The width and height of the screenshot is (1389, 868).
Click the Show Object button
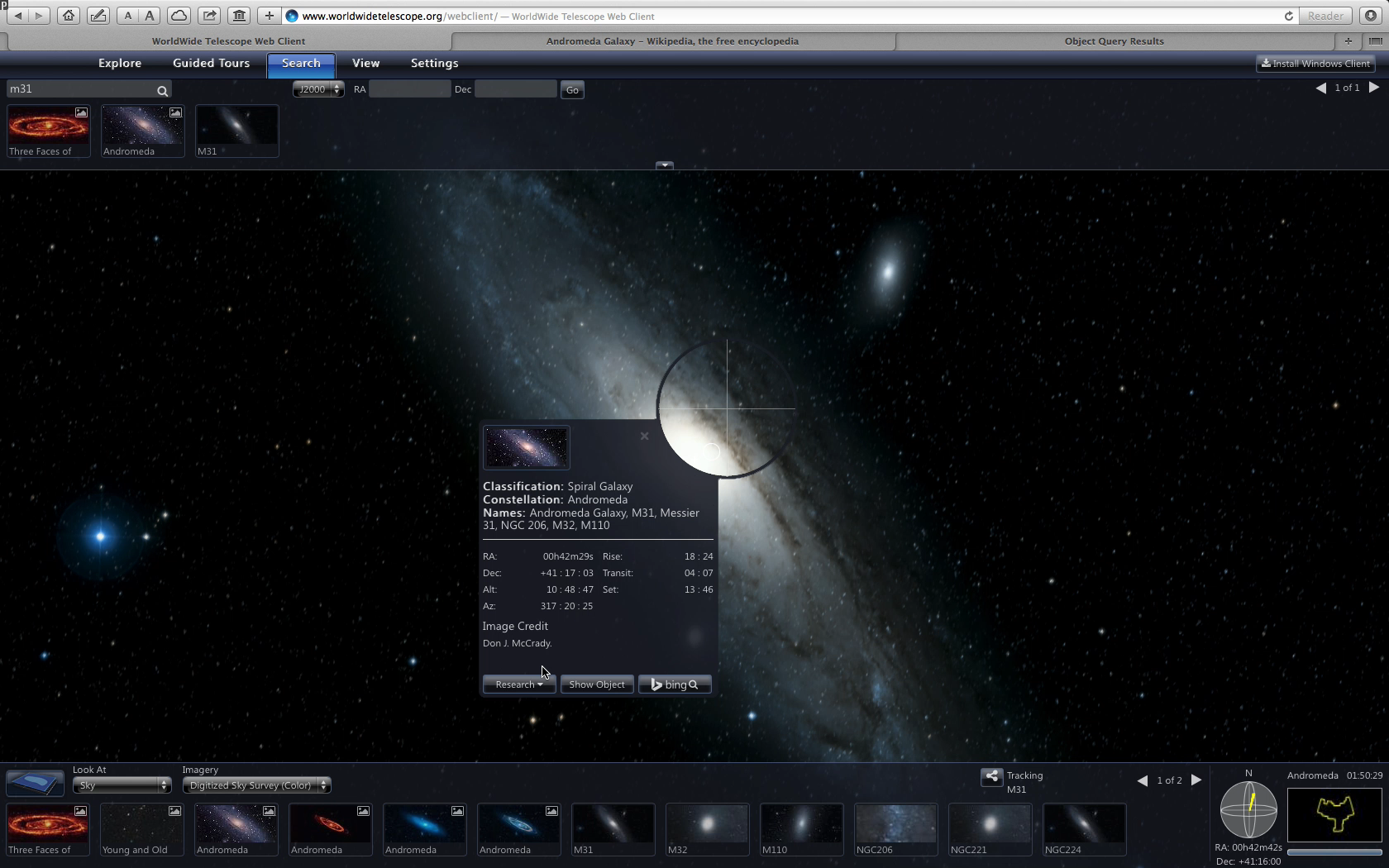click(597, 684)
